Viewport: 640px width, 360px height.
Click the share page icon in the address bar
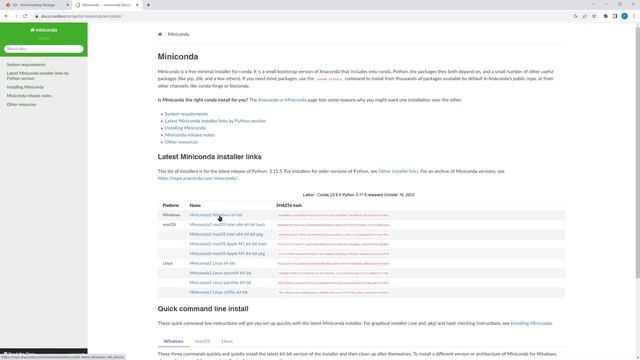585,16
